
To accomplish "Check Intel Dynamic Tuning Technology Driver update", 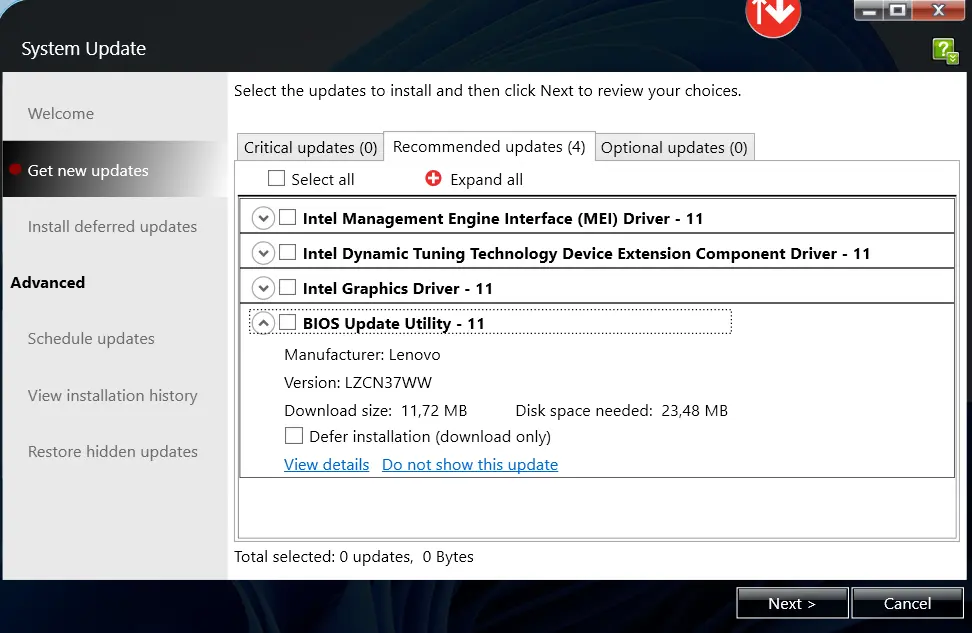I will tap(288, 252).
